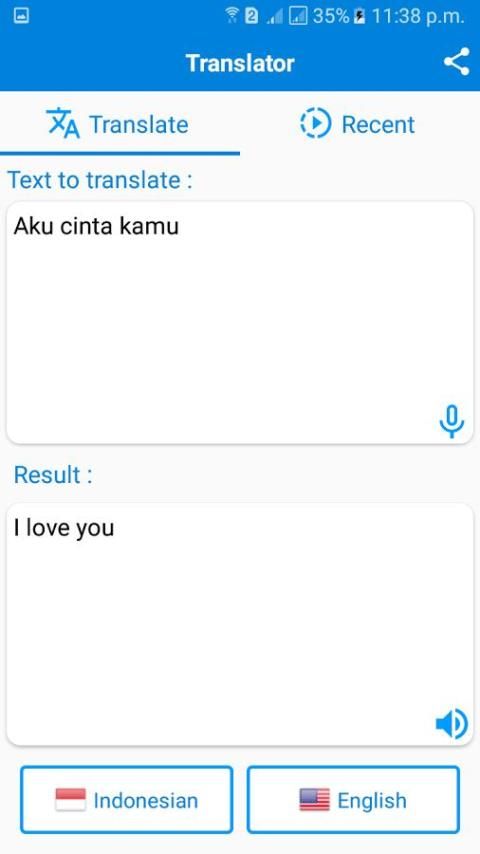The height and width of the screenshot is (854, 480).
Task: Tap the image notification icon in status bar
Action: click(21, 16)
